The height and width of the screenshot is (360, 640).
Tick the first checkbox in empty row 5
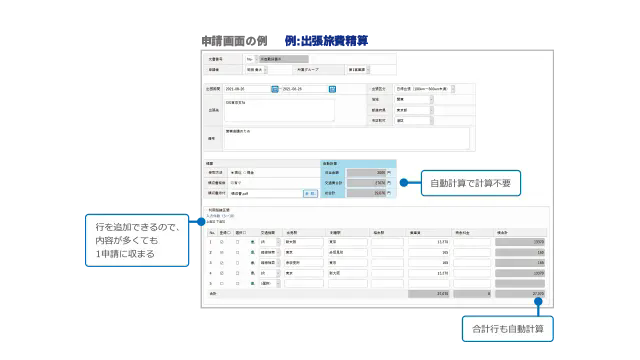tap(222, 283)
